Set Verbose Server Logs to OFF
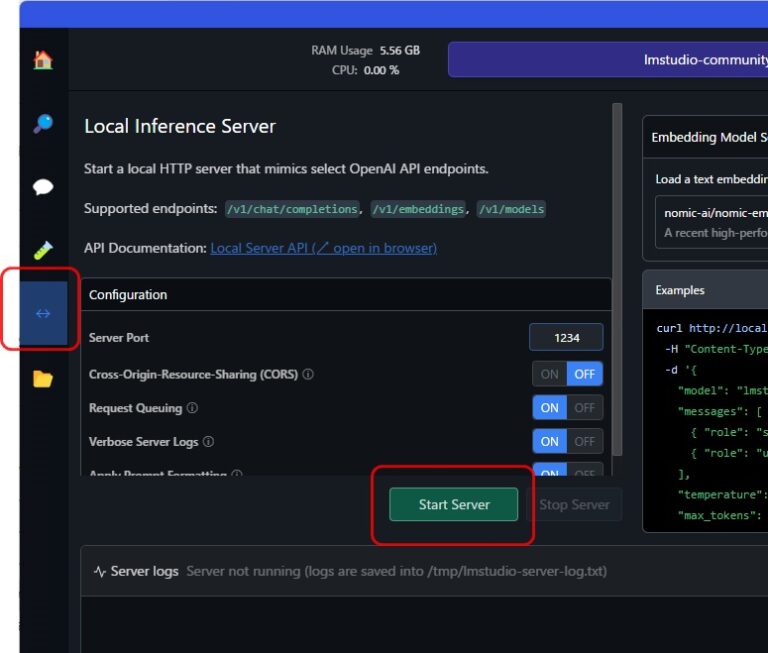 click(x=585, y=441)
